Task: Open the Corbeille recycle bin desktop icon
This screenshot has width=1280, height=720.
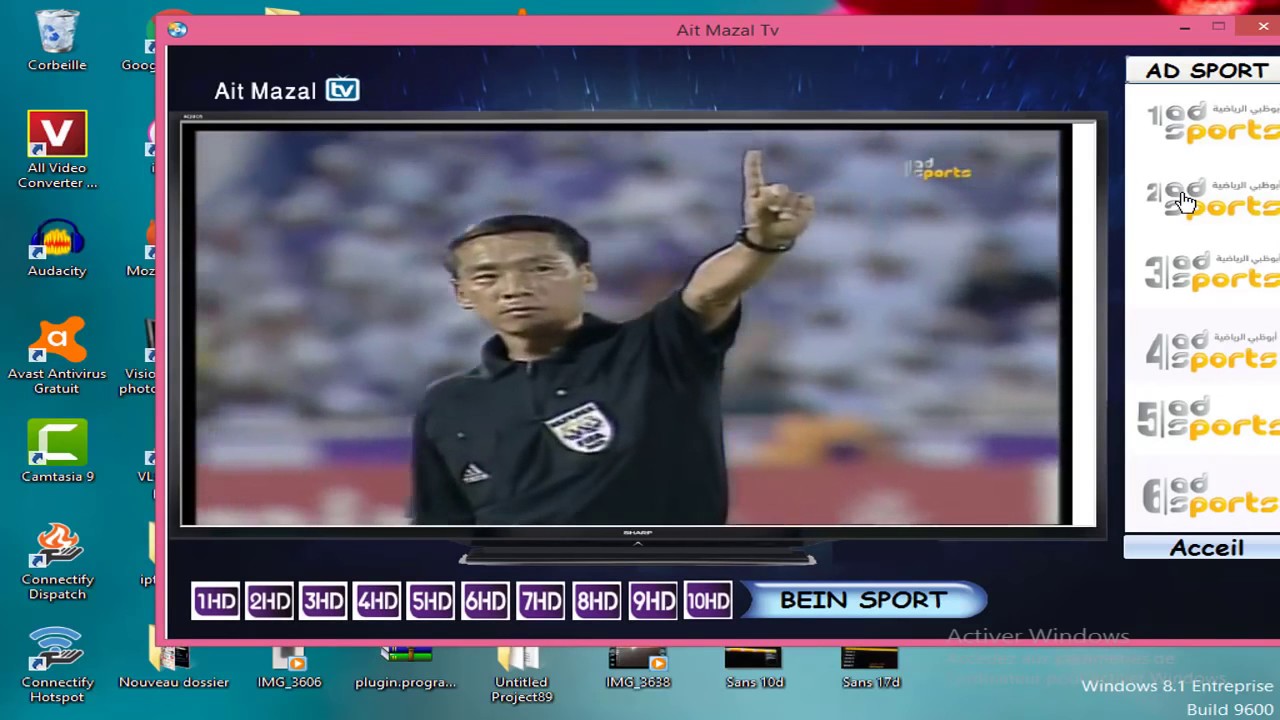Action: coord(57,41)
